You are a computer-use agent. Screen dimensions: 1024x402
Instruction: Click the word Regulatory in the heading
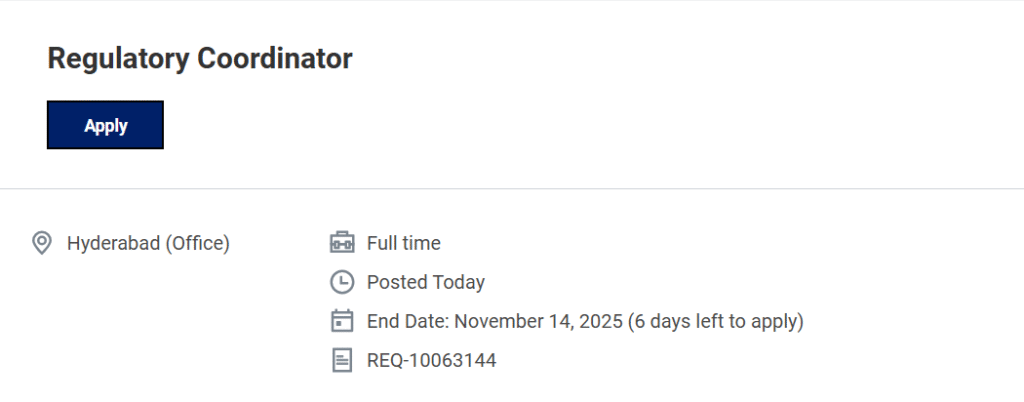[x=119, y=59]
